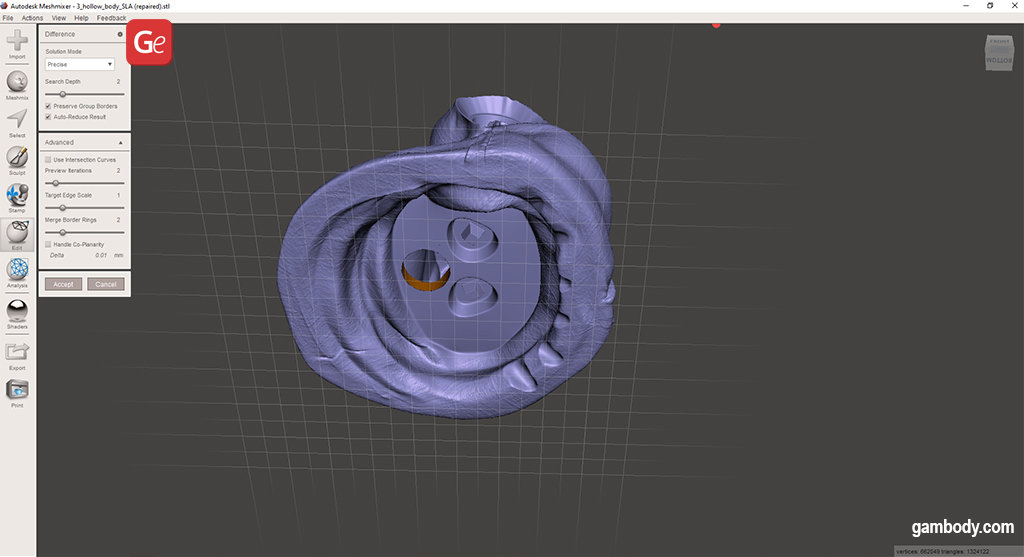Choose the Select tool in sidebar
This screenshot has height=557, width=1024.
[17, 119]
